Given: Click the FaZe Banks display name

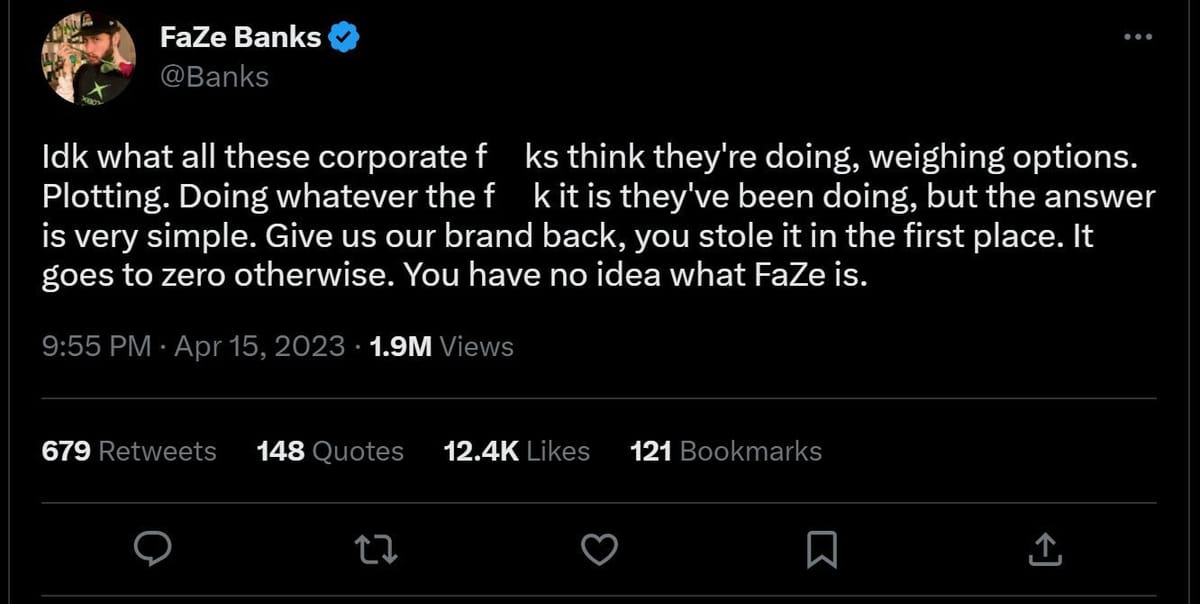Looking at the screenshot, I should tap(241, 36).
